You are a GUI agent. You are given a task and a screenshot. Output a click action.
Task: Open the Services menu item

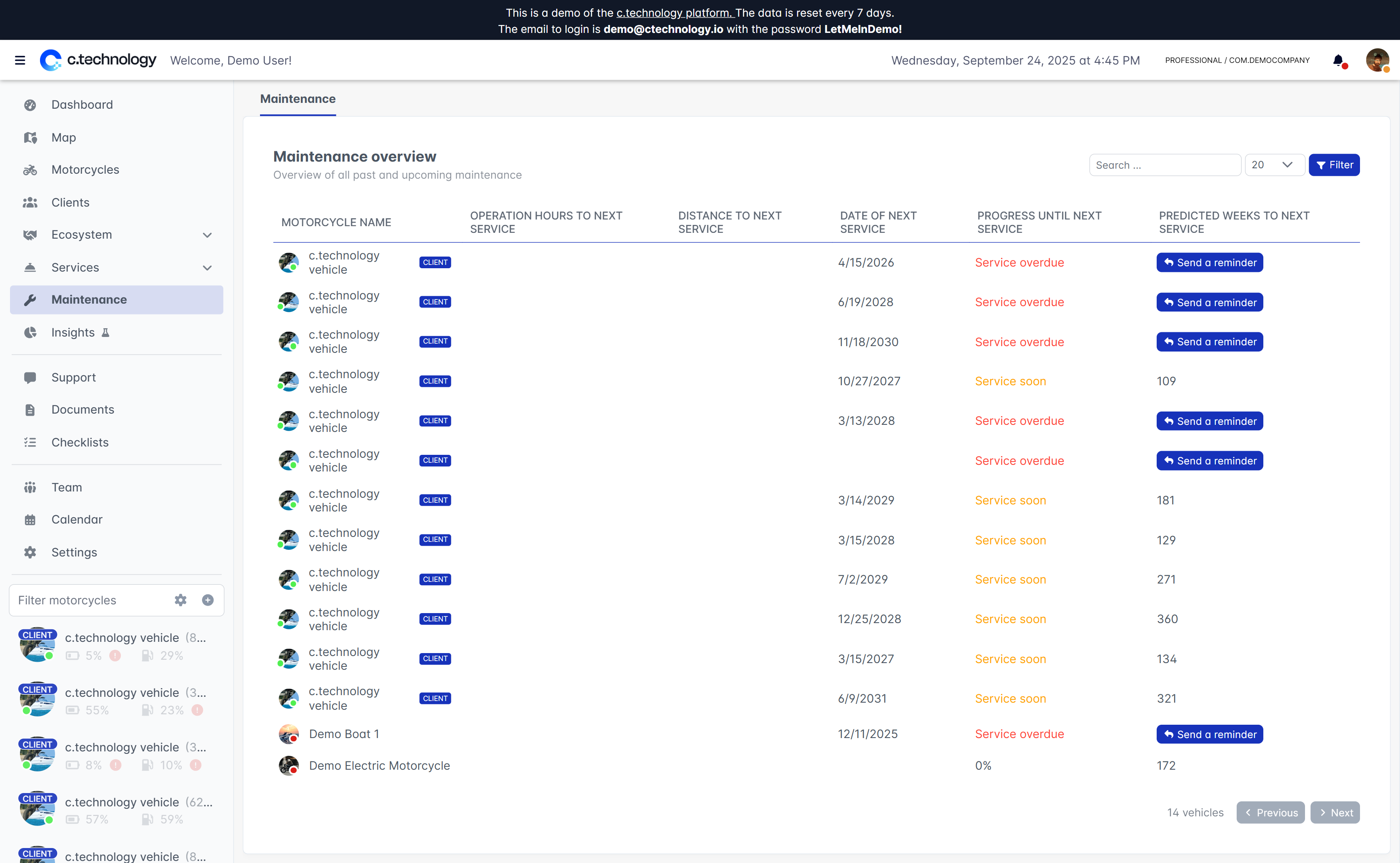point(117,268)
